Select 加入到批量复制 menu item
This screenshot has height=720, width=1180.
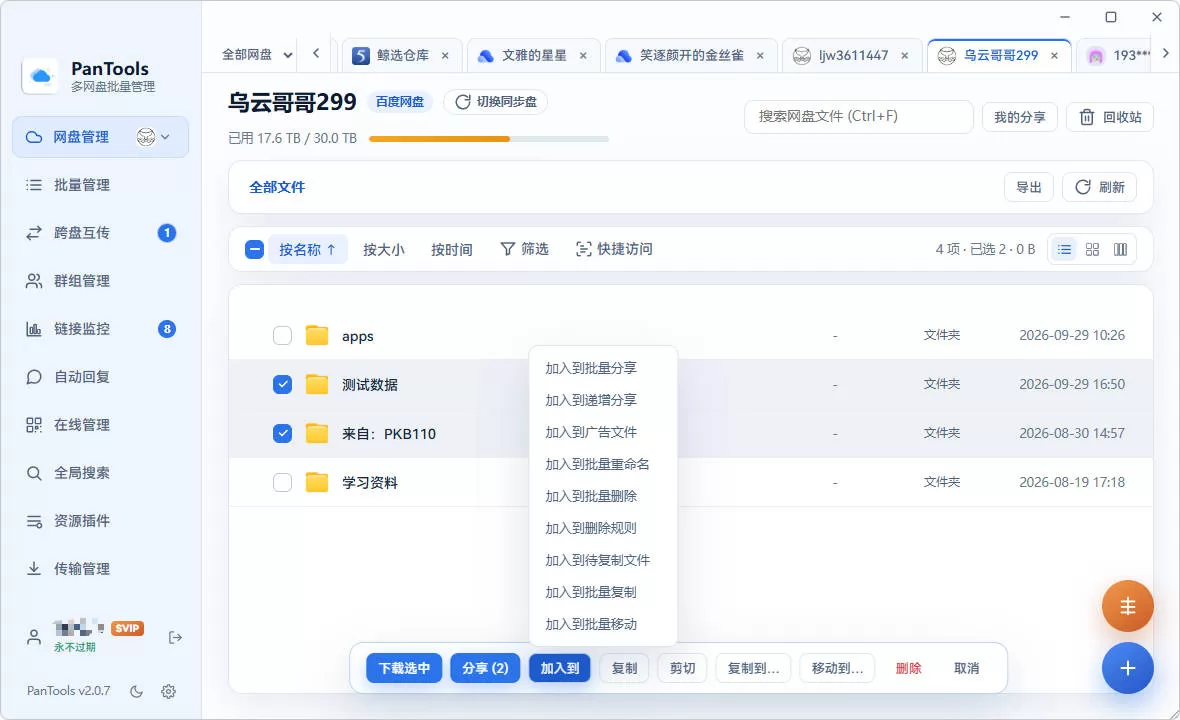(604, 592)
